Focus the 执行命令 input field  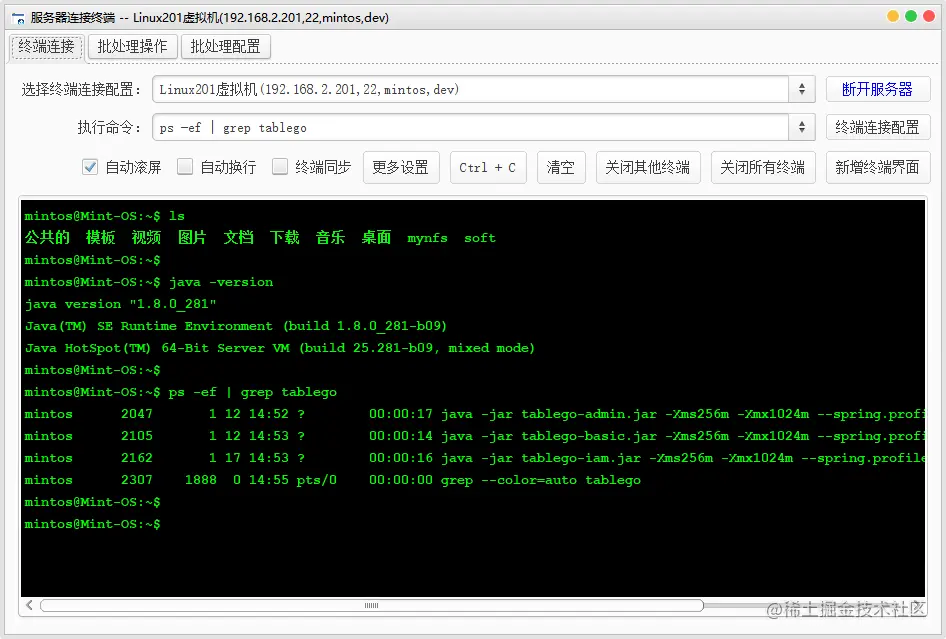click(x=471, y=127)
